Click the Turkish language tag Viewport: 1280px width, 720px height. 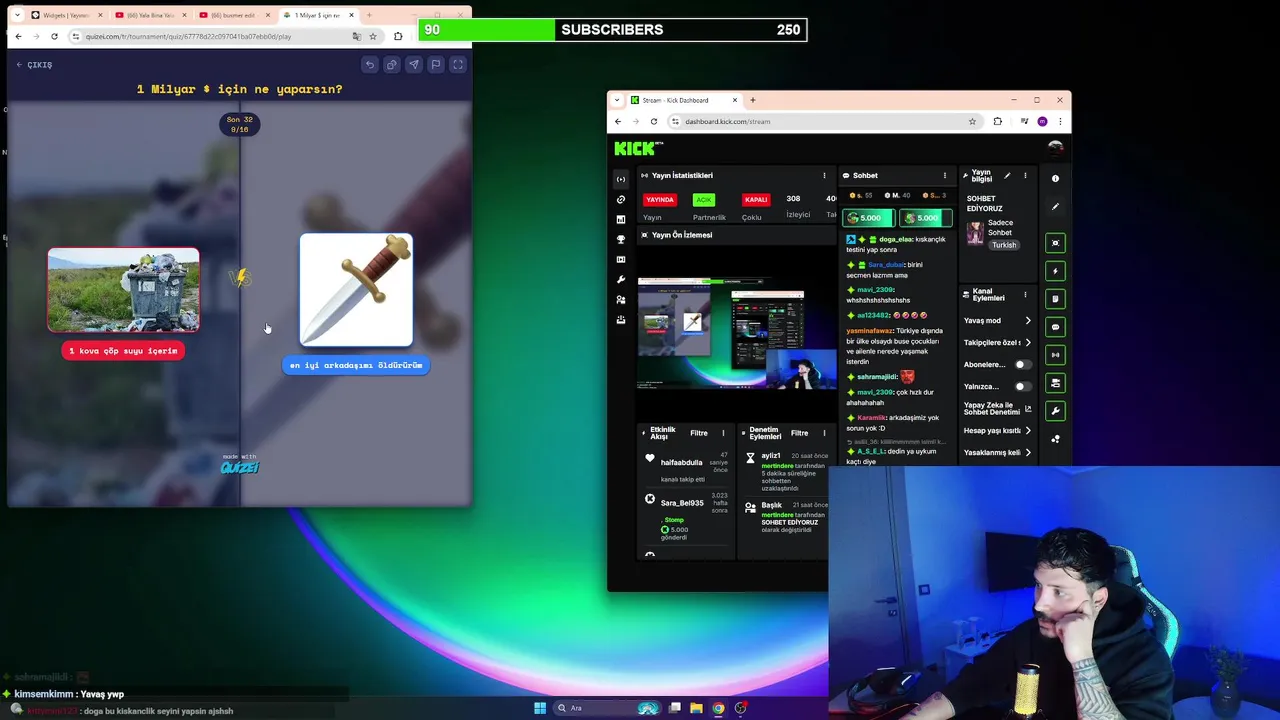tap(1004, 245)
